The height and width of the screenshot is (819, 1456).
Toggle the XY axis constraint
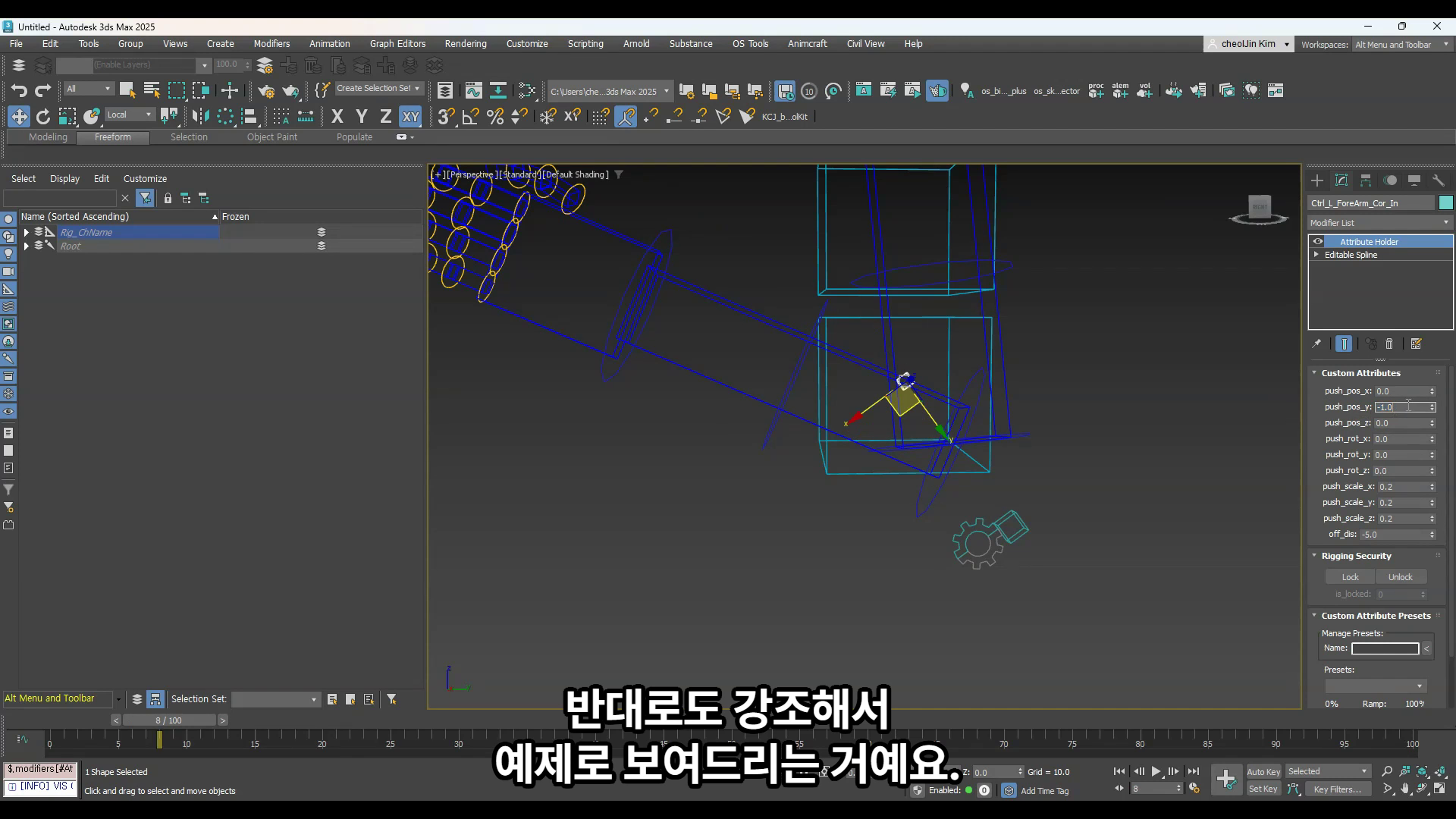tap(410, 117)
